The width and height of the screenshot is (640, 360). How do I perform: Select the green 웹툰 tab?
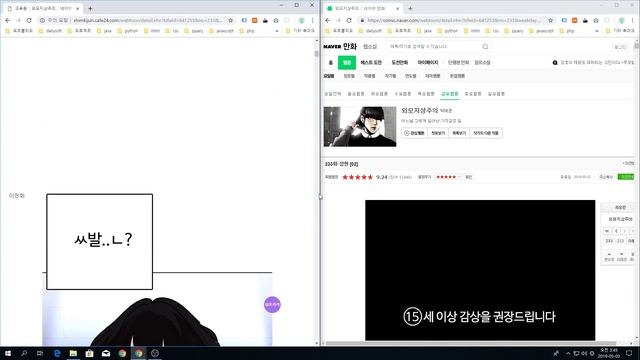347,62
